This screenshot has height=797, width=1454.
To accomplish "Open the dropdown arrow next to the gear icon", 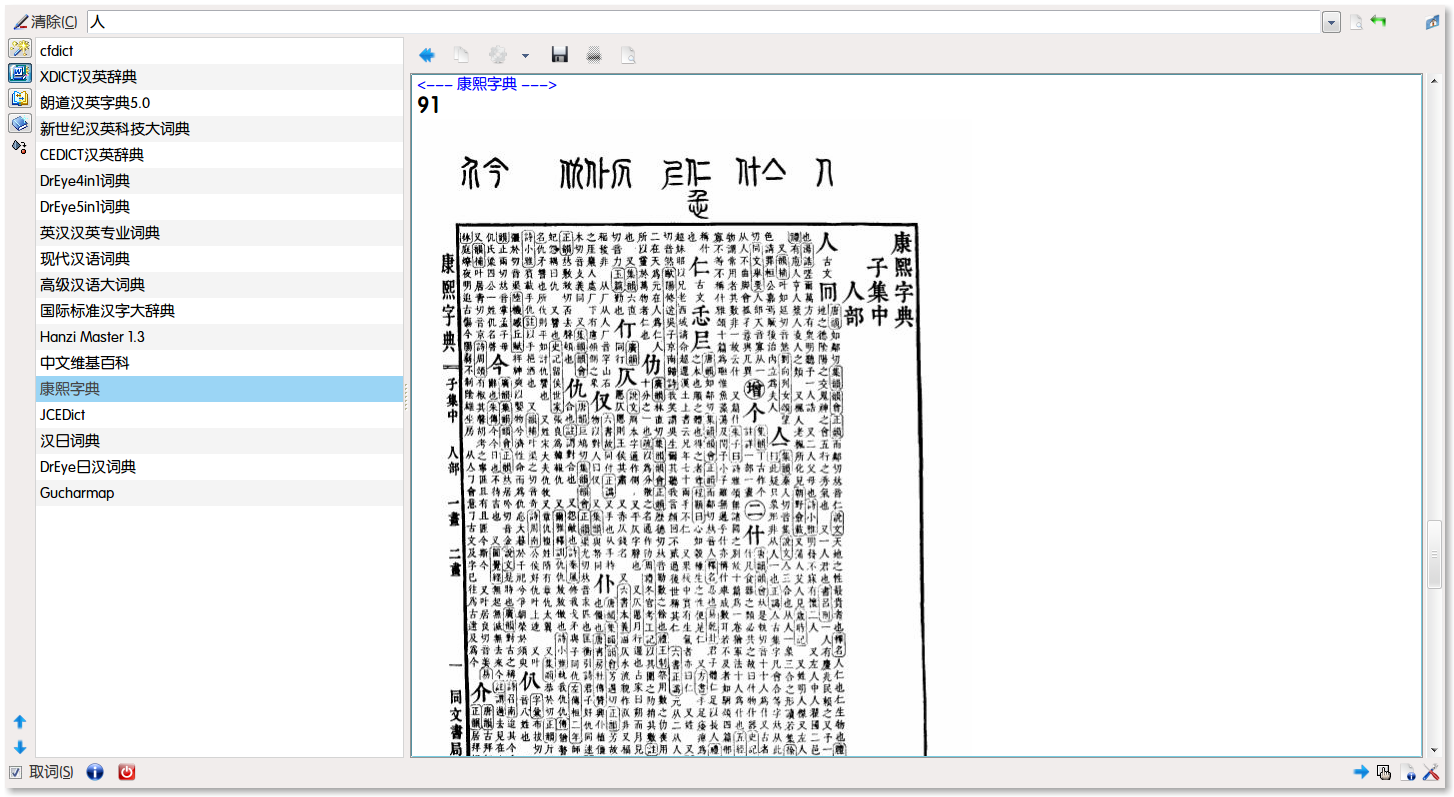I will pos(525,56).
